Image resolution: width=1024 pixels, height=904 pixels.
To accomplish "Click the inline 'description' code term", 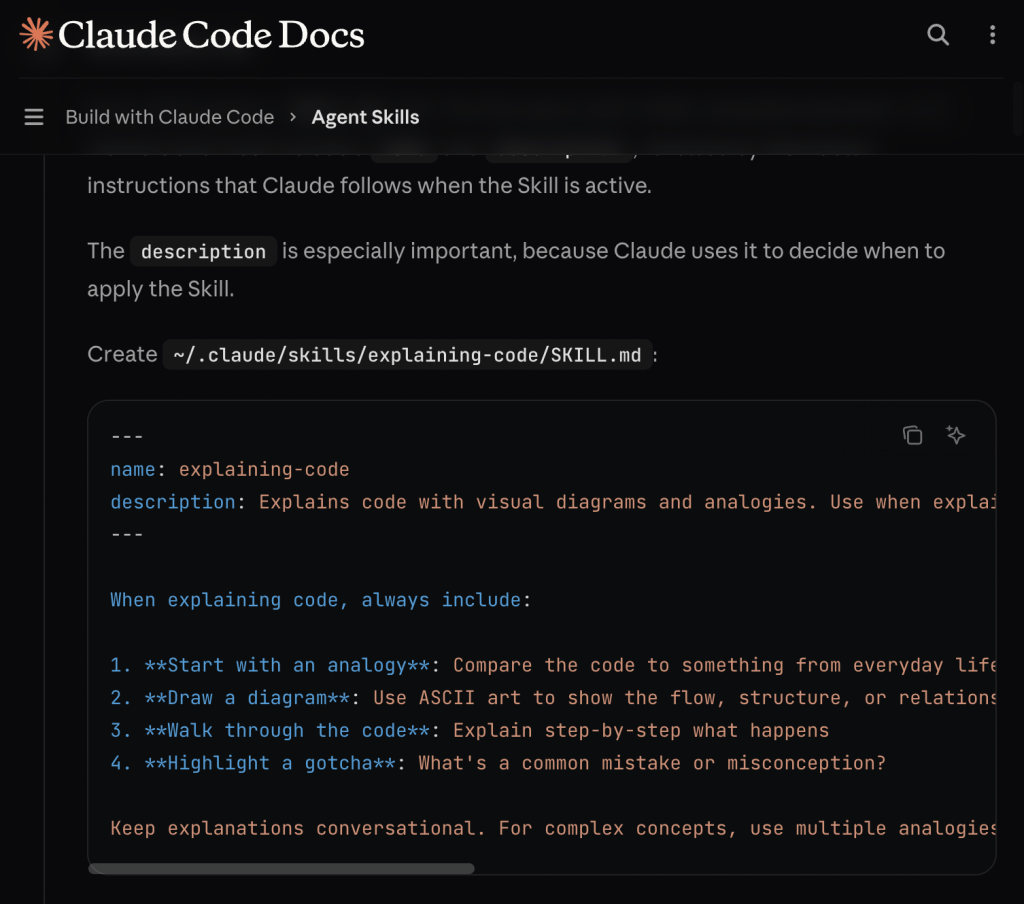I will 204,251.
